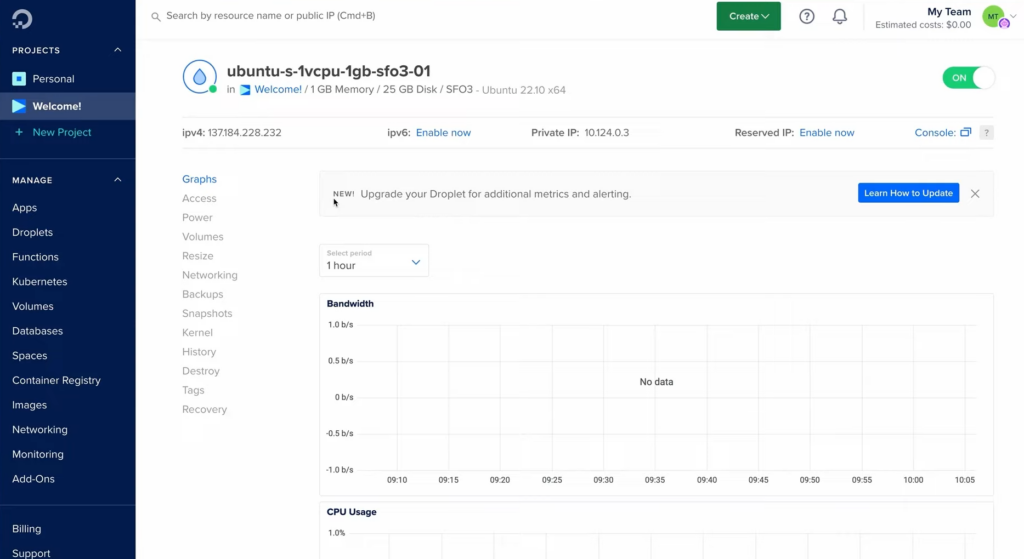Collapse the Manage section
This screenshot has width=1024, height=559.
pos(118,180)
